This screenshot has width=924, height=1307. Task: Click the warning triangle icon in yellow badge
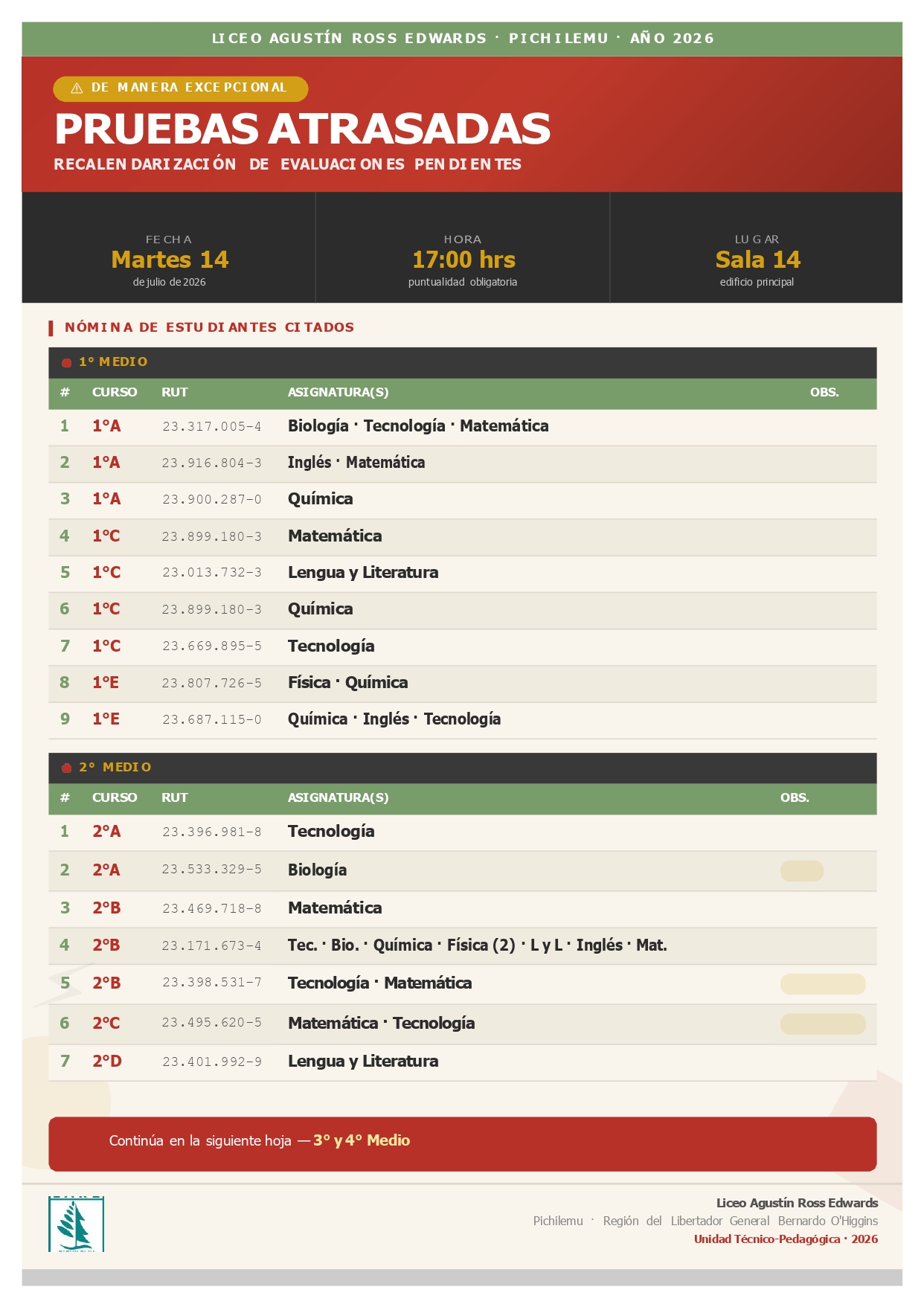coord(77,89)
